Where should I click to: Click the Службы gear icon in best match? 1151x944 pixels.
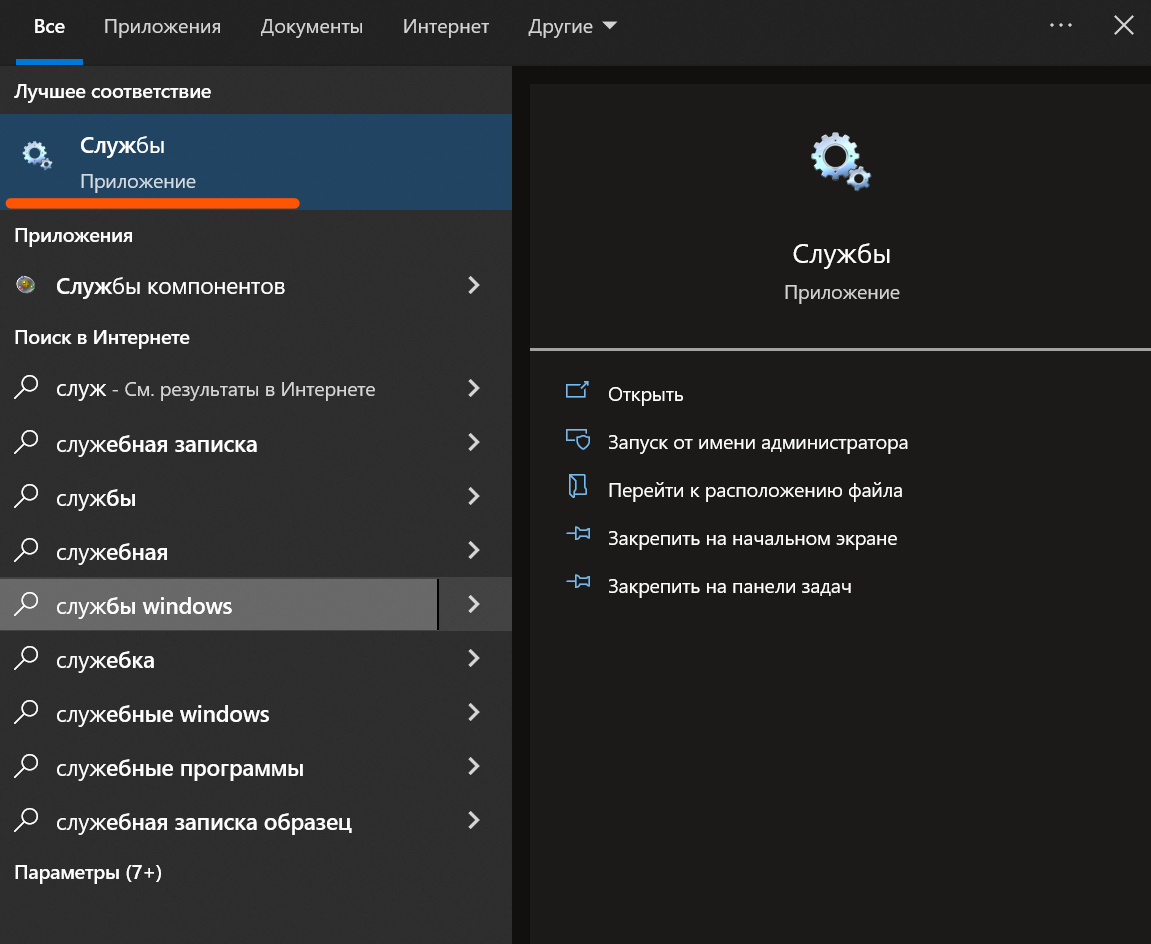37,155
